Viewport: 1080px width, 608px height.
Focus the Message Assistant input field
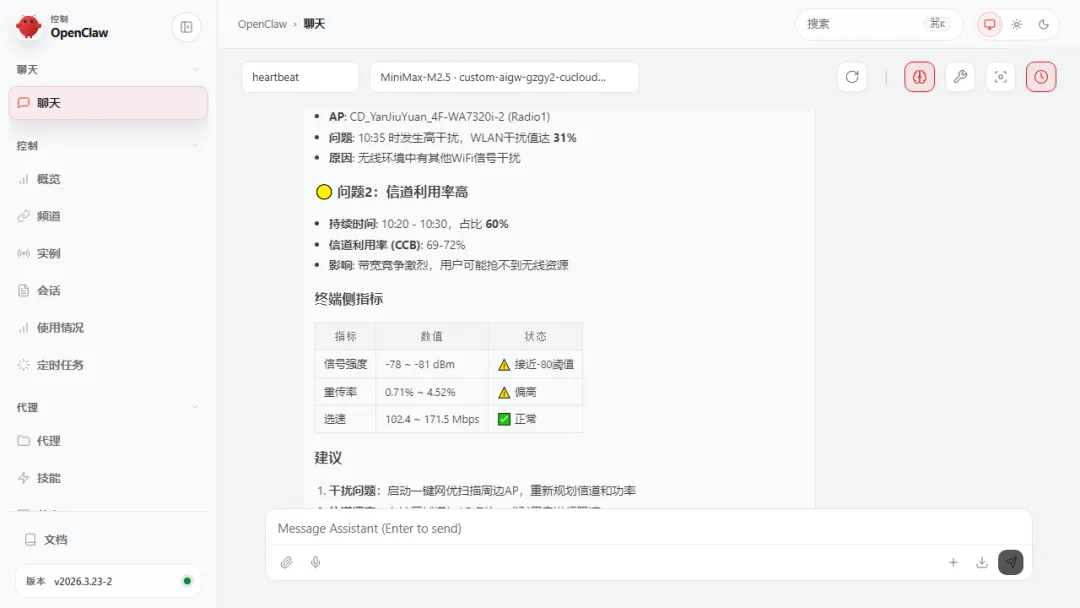coord(648,529)
